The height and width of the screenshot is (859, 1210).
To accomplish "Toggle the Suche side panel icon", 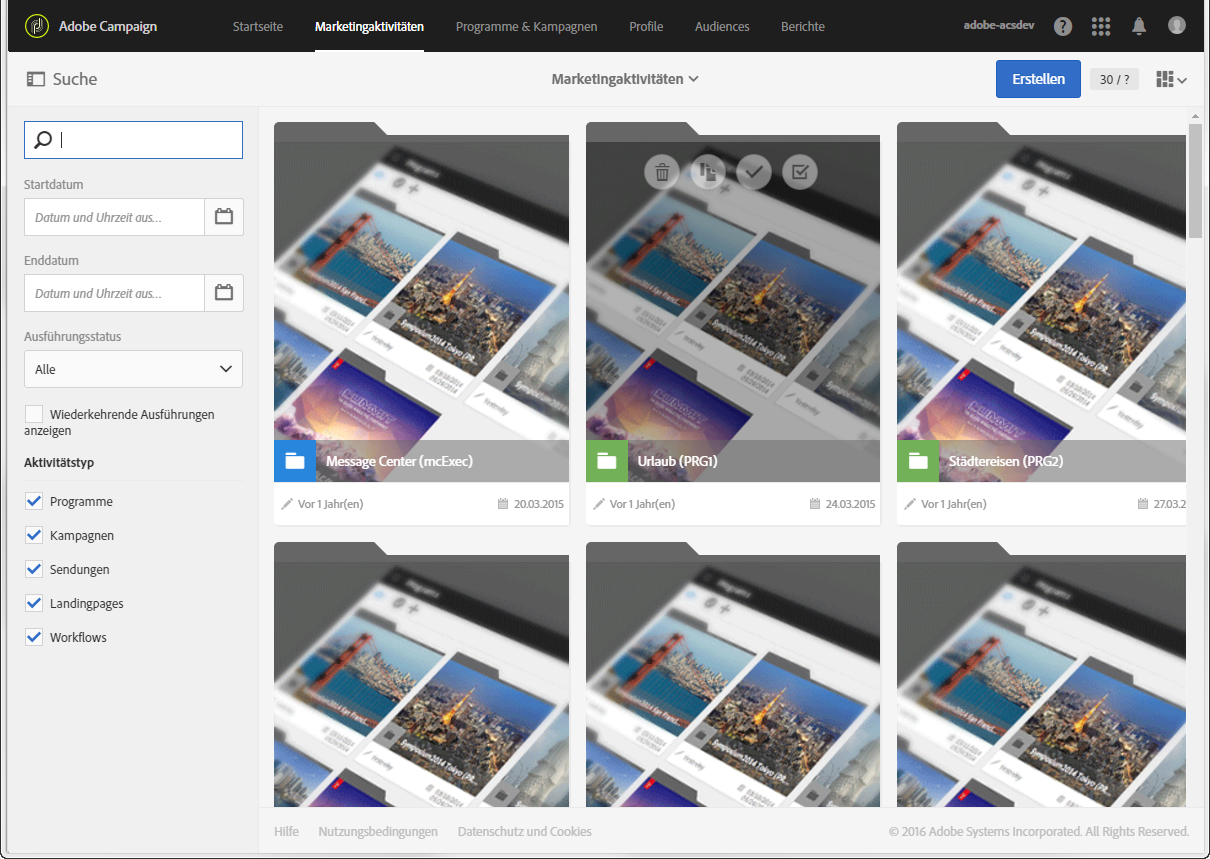I will (x=36, y=79).
